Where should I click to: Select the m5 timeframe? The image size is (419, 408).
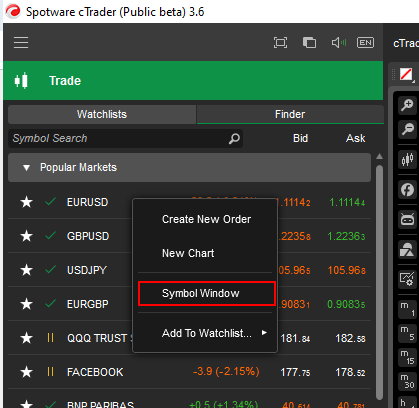407,333
